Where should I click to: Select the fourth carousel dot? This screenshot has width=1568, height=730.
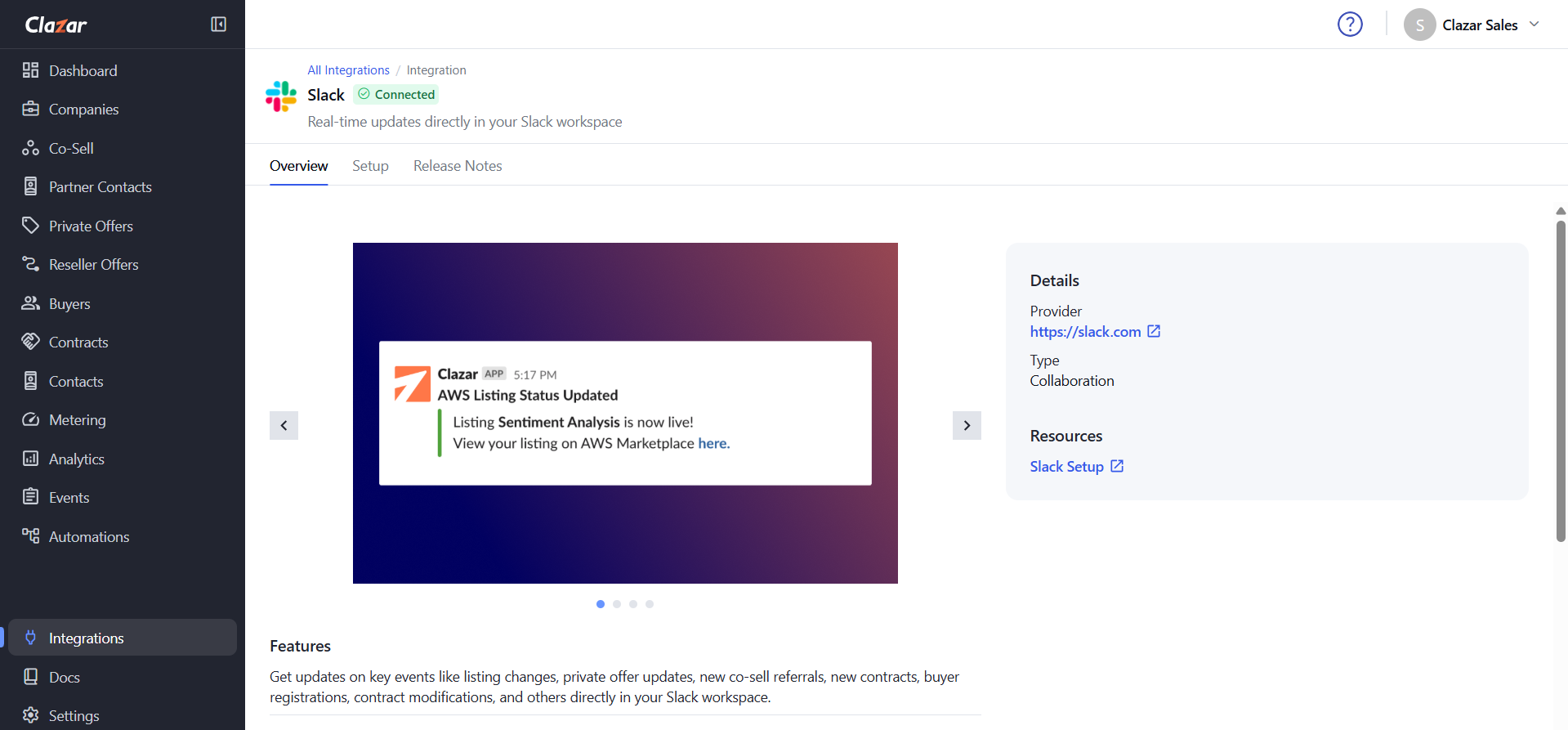point(650,604)
